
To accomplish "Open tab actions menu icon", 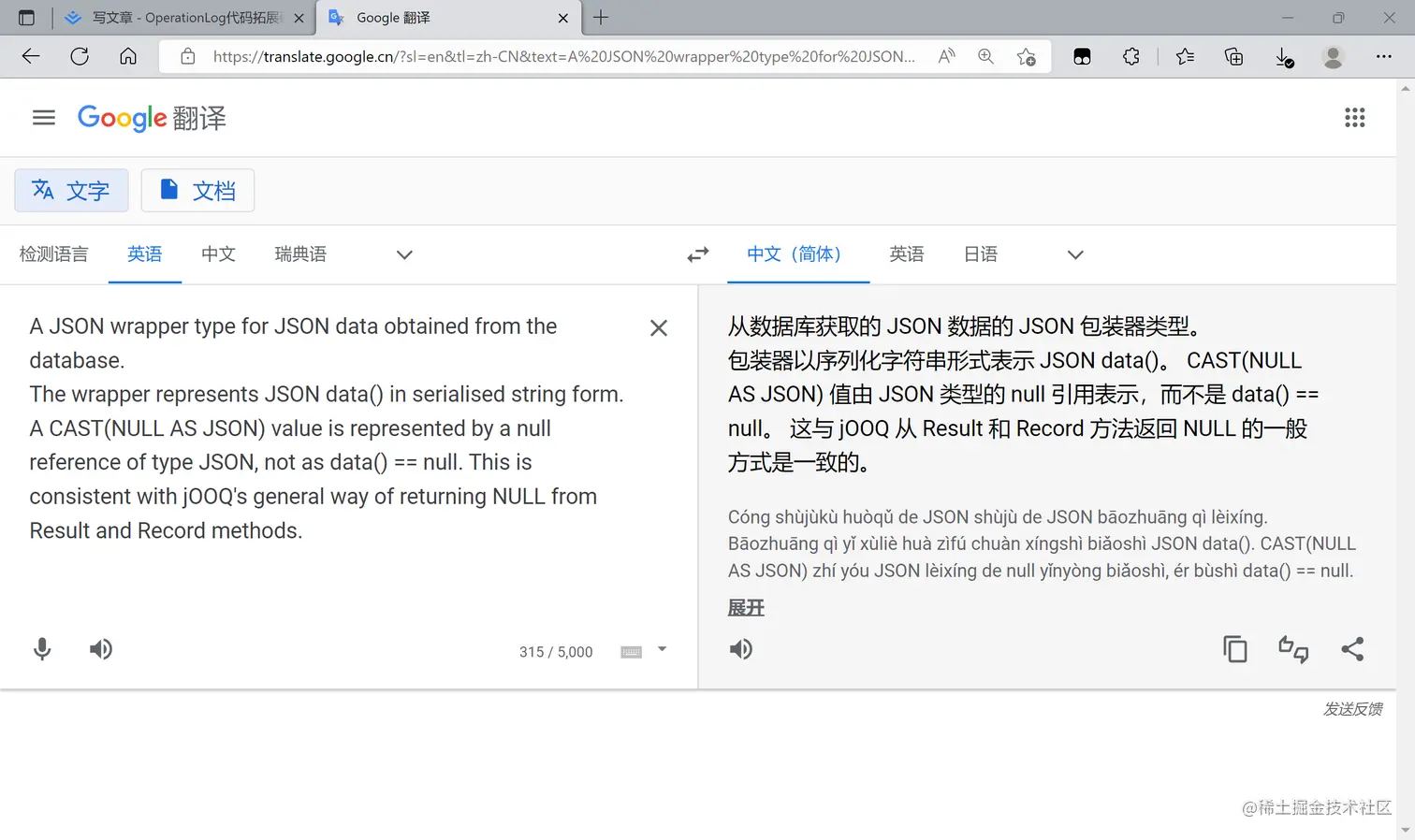I will [26, 18].
